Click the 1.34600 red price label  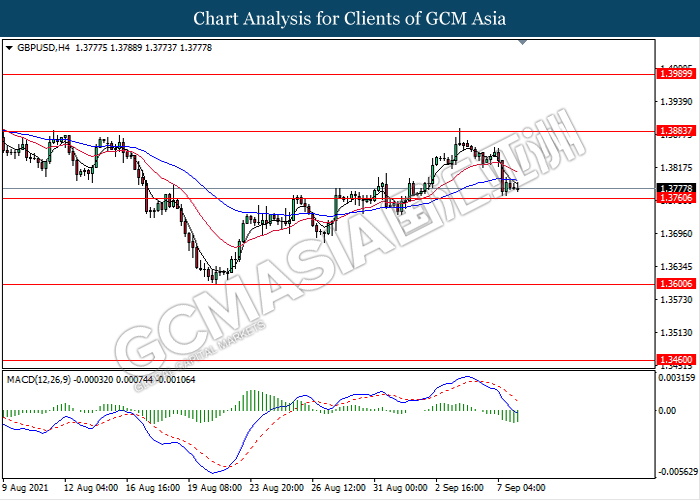(676, 359)
